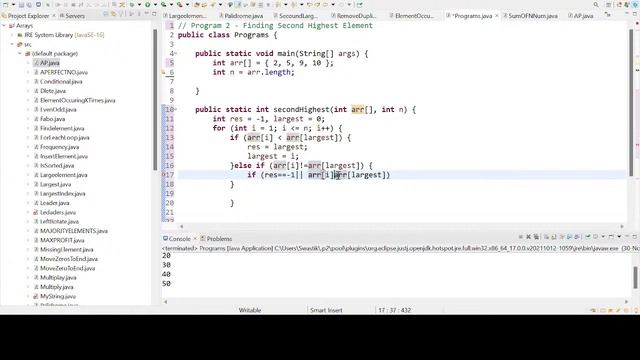
Task: Select APERFECTNO.java in the tree
Action: pos(64,72)
